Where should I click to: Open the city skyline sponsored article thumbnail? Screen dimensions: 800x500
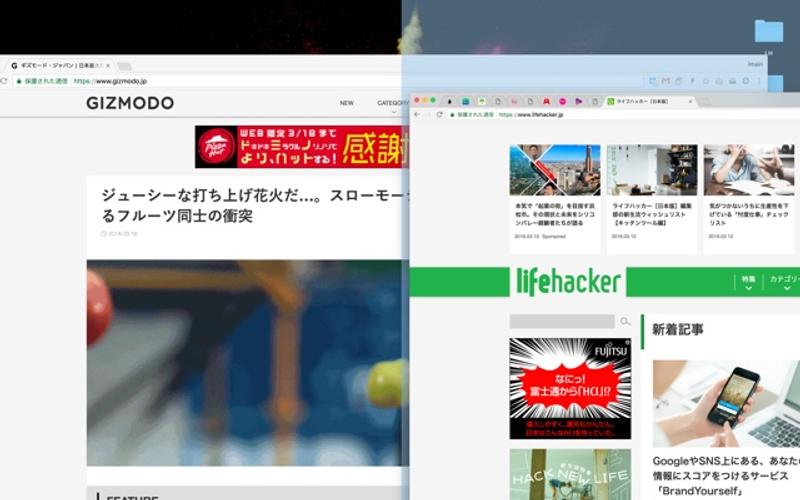(x=555, y=170)
